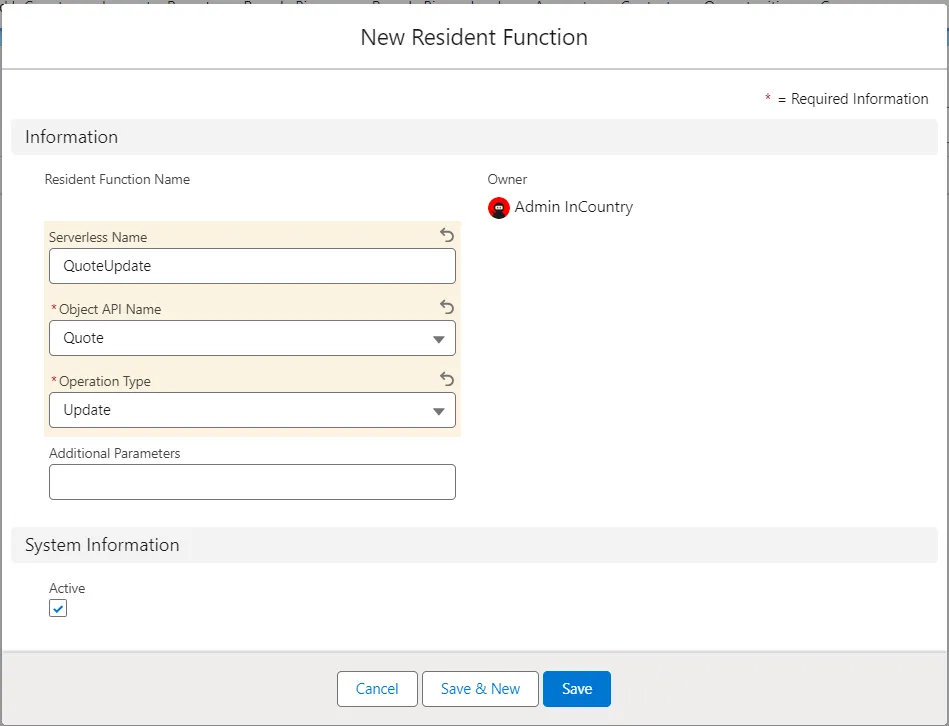Image resolution: width=949 pixels, height=726 pixels.
Task: Click the undo icon for Object API Name
Action: click(x=447, y=308)
